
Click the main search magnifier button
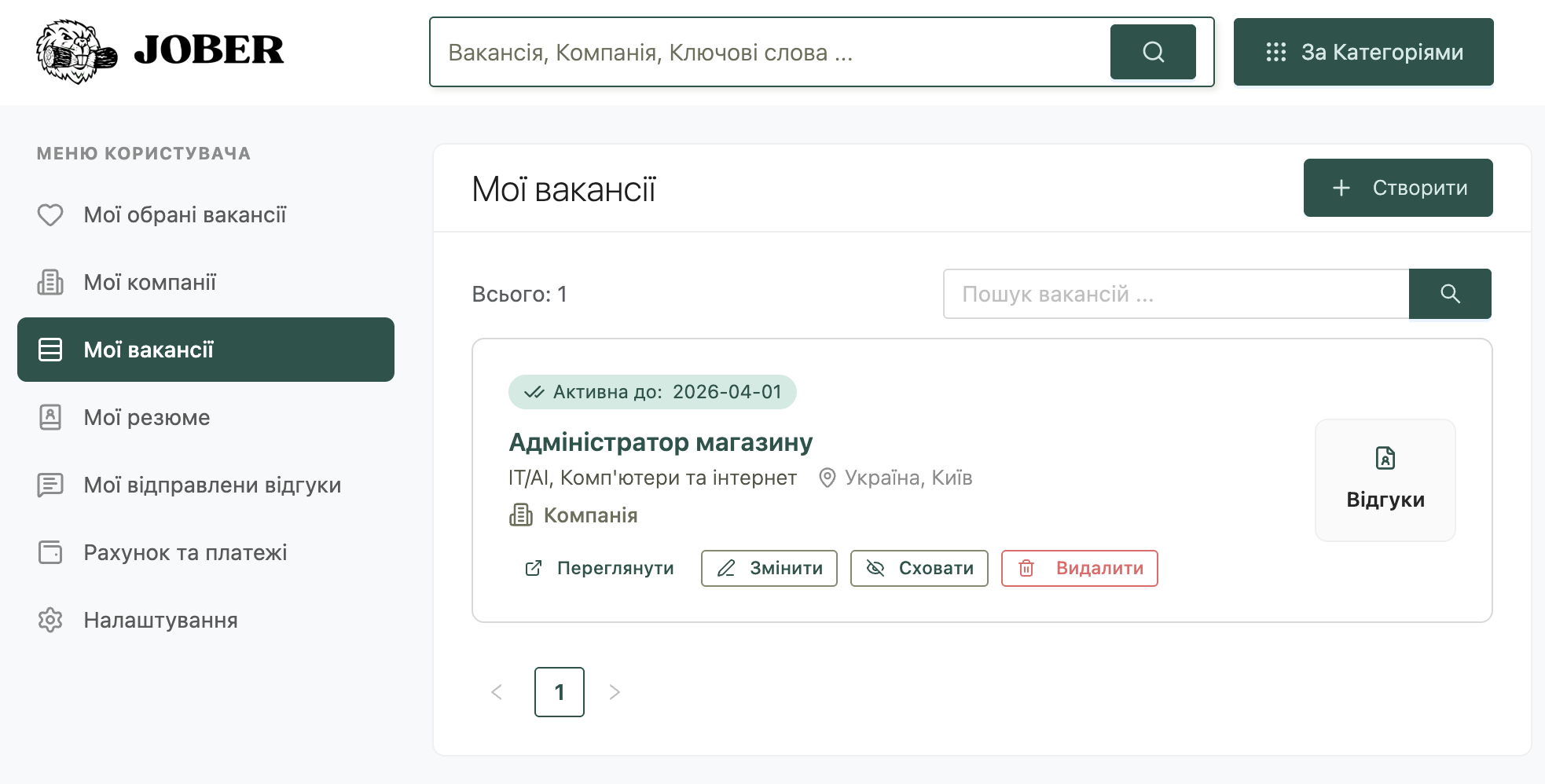[x=1153, y=52]
